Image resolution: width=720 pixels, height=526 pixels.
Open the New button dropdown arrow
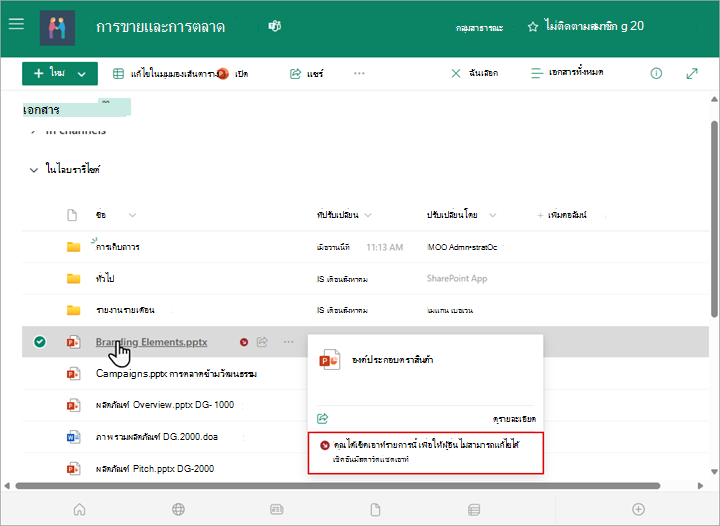(x=82, y=74)
